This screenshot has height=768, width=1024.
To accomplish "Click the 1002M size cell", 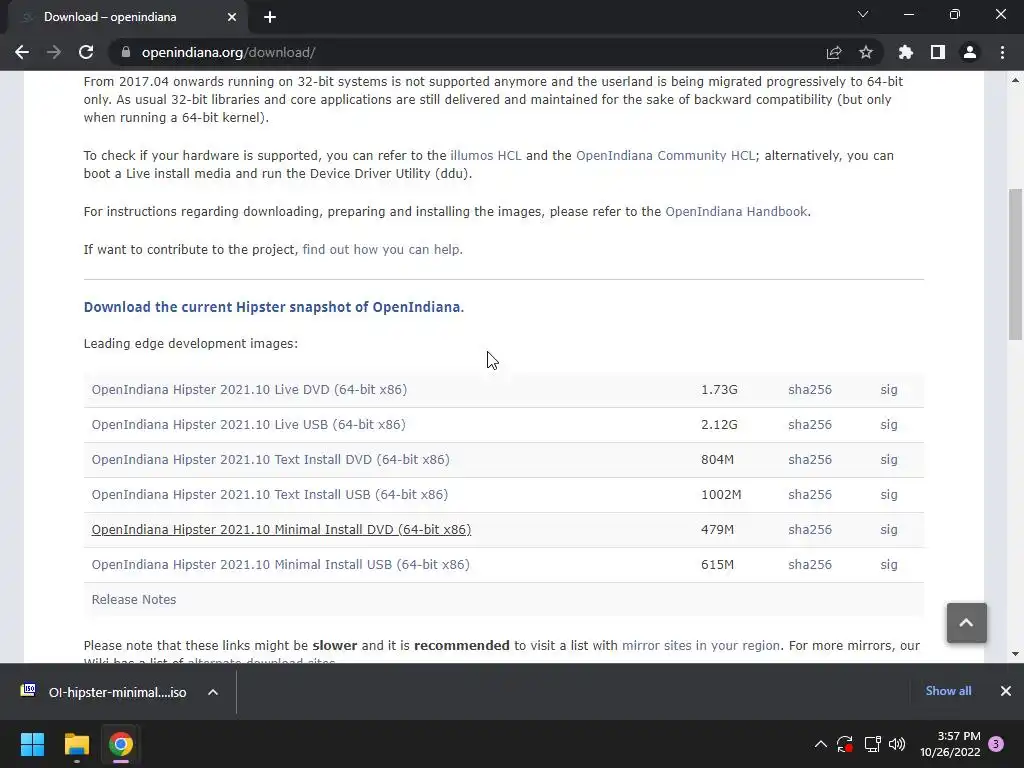I will coord(721,494).
